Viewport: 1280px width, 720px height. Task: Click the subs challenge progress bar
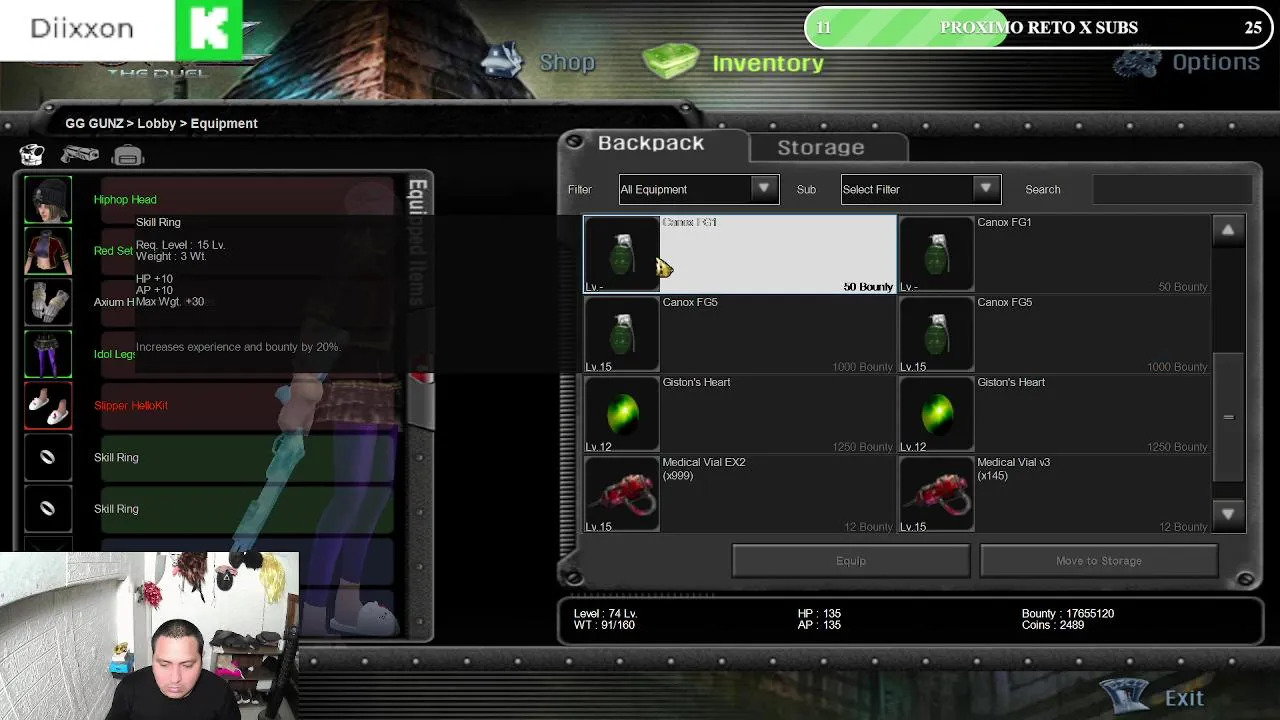(1039, 28)
